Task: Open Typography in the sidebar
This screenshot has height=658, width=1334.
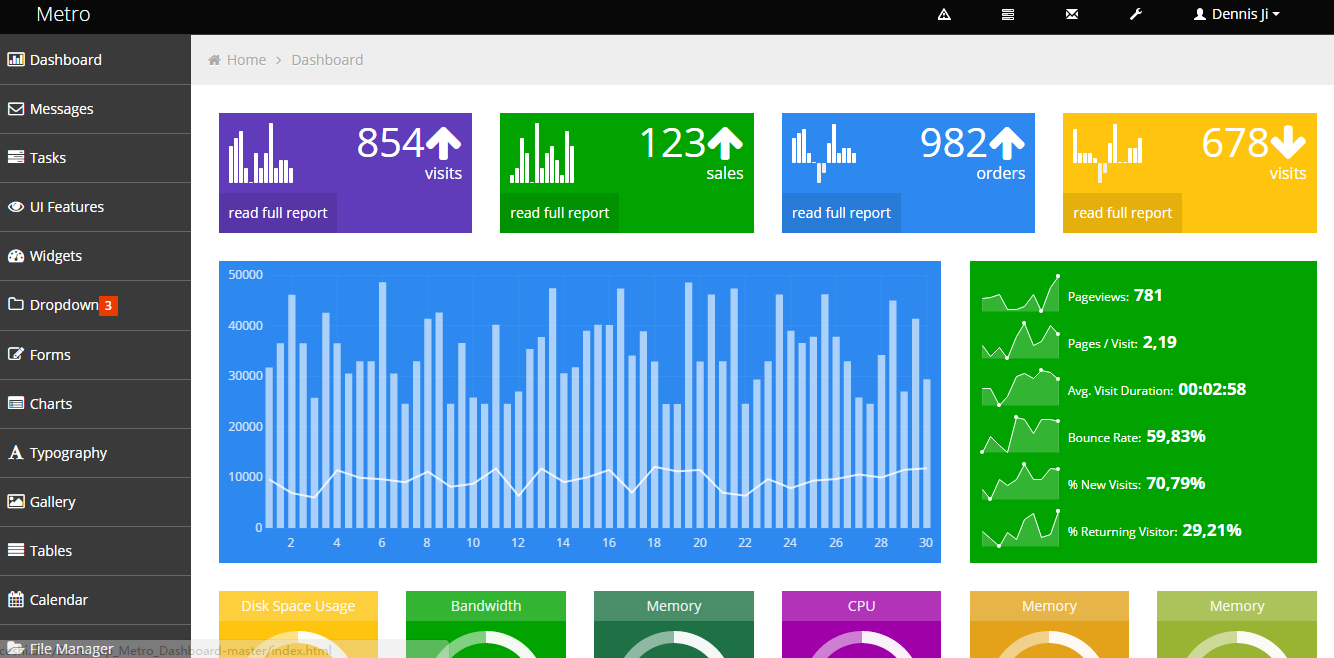Action: click(95, 453)
